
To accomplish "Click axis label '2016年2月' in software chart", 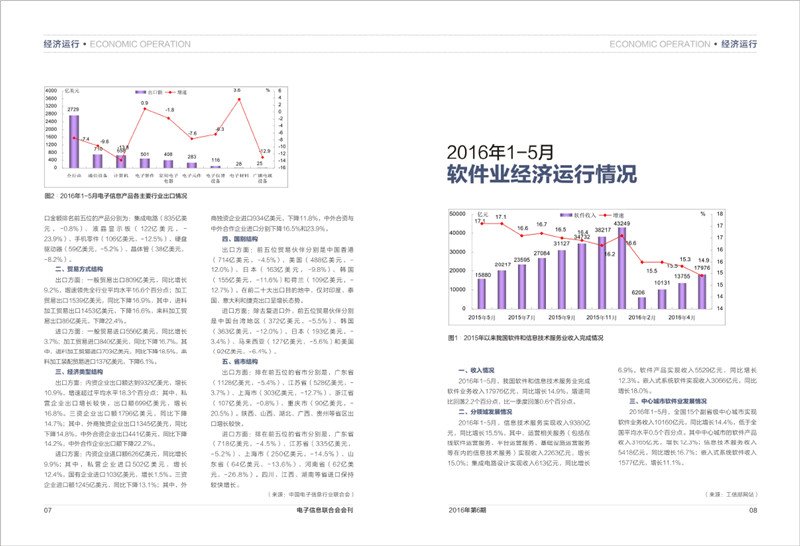I will 642,317.
